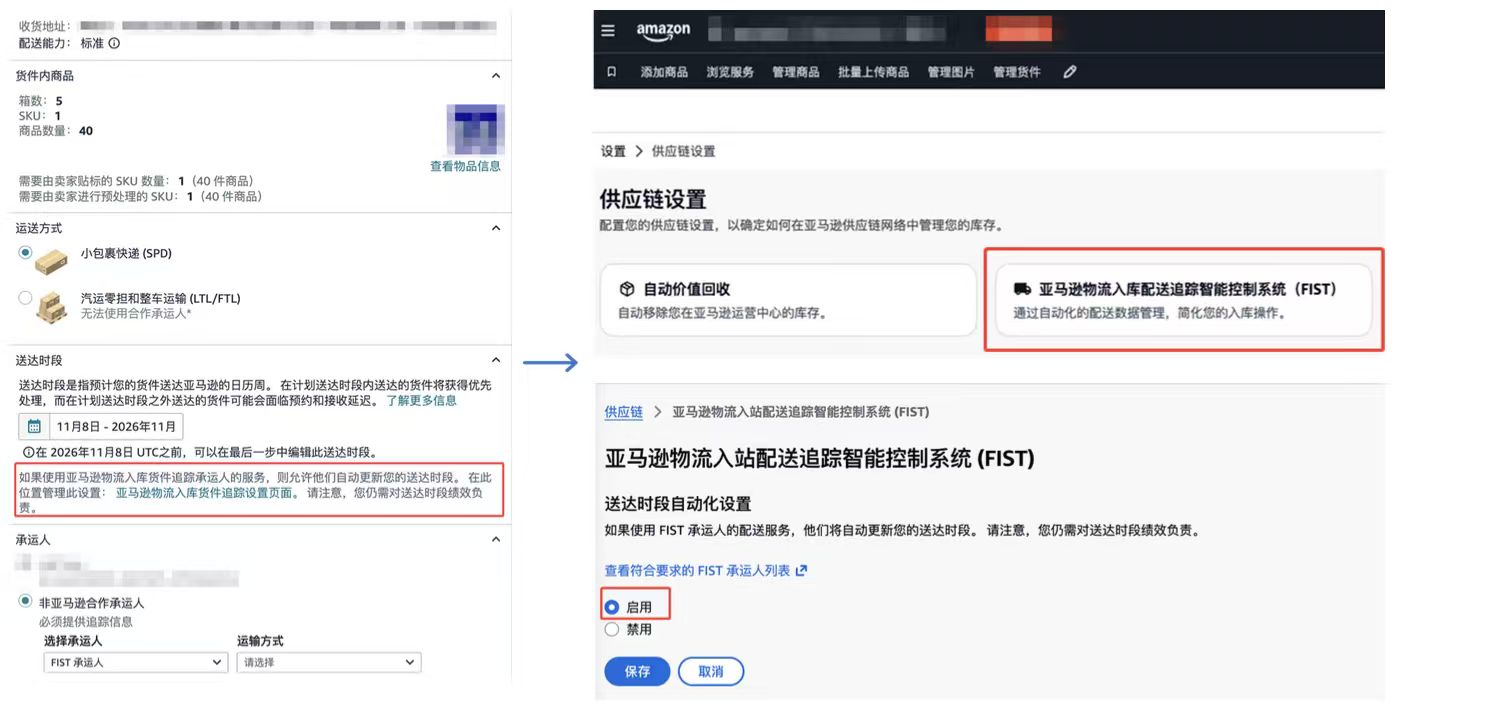The image size is (1485, 727).
Task: Open the 自动价值回收 card
Action: (788, 300)
